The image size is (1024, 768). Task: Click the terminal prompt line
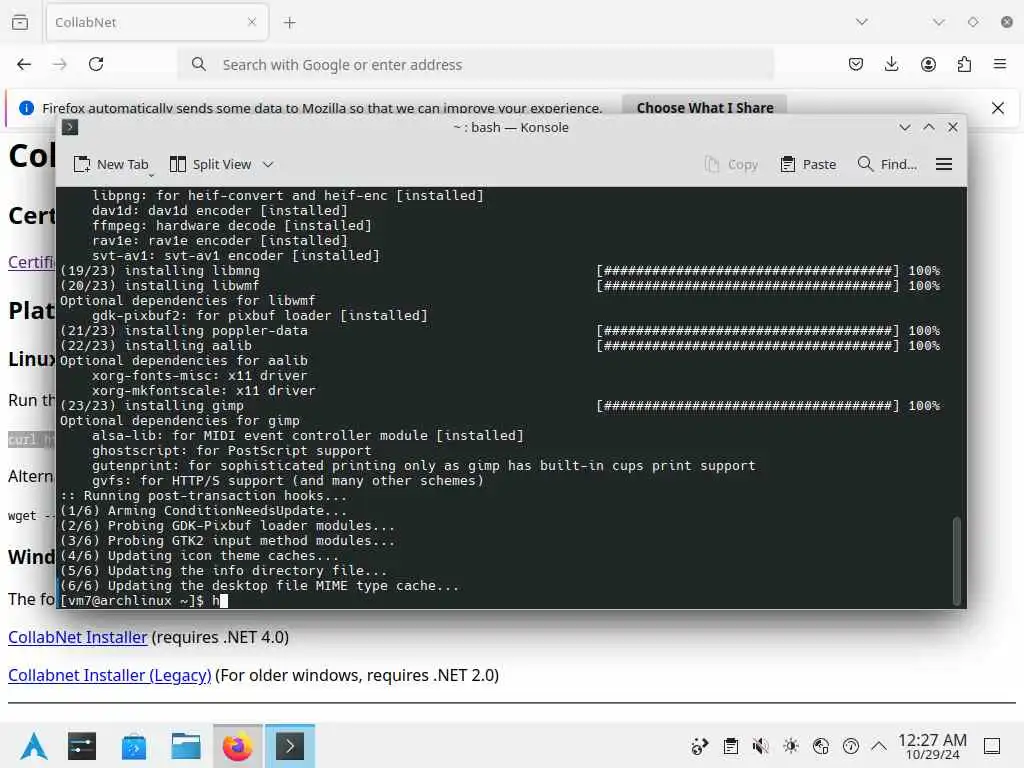coord(504,601)
